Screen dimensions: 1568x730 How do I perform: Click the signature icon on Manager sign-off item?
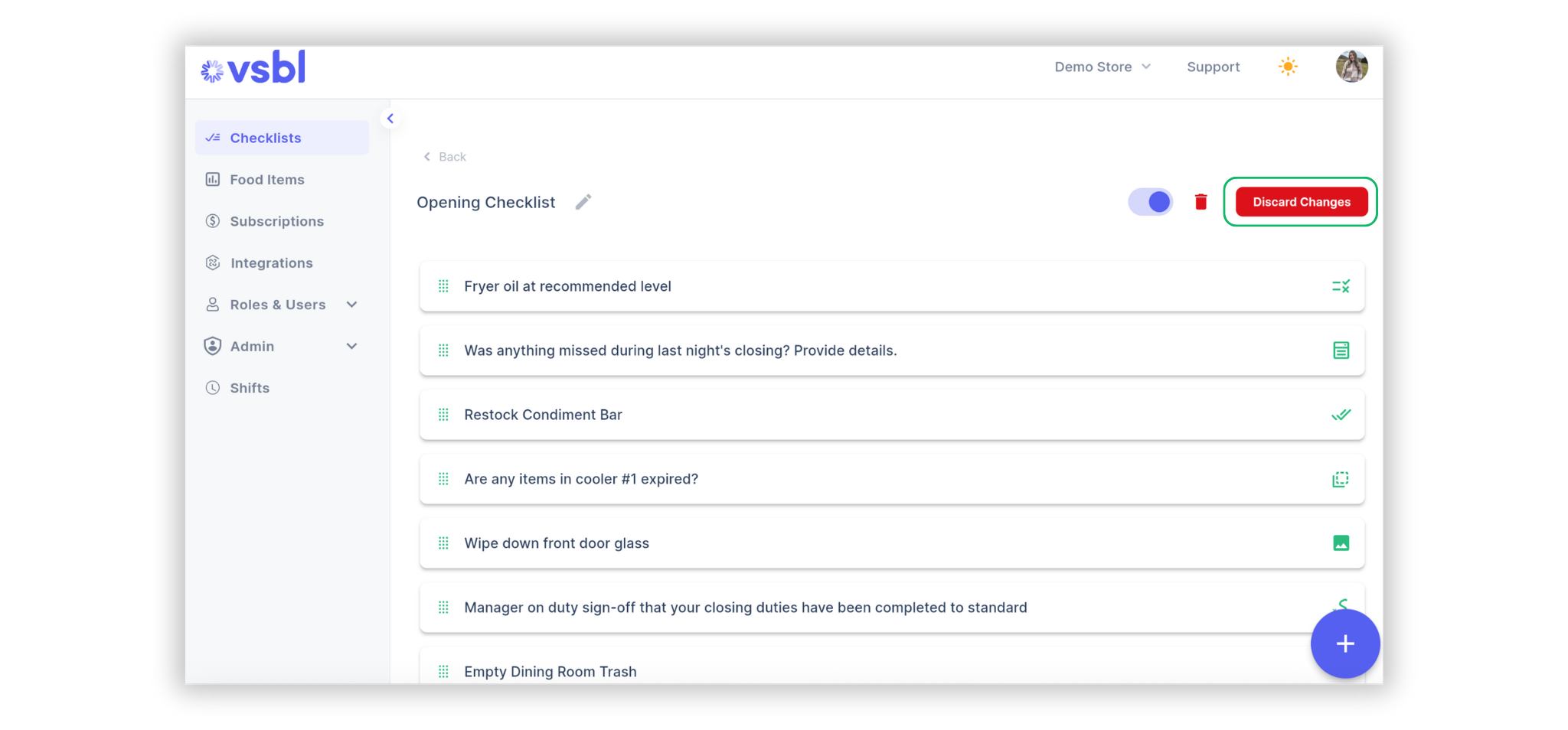[1342, 605]
